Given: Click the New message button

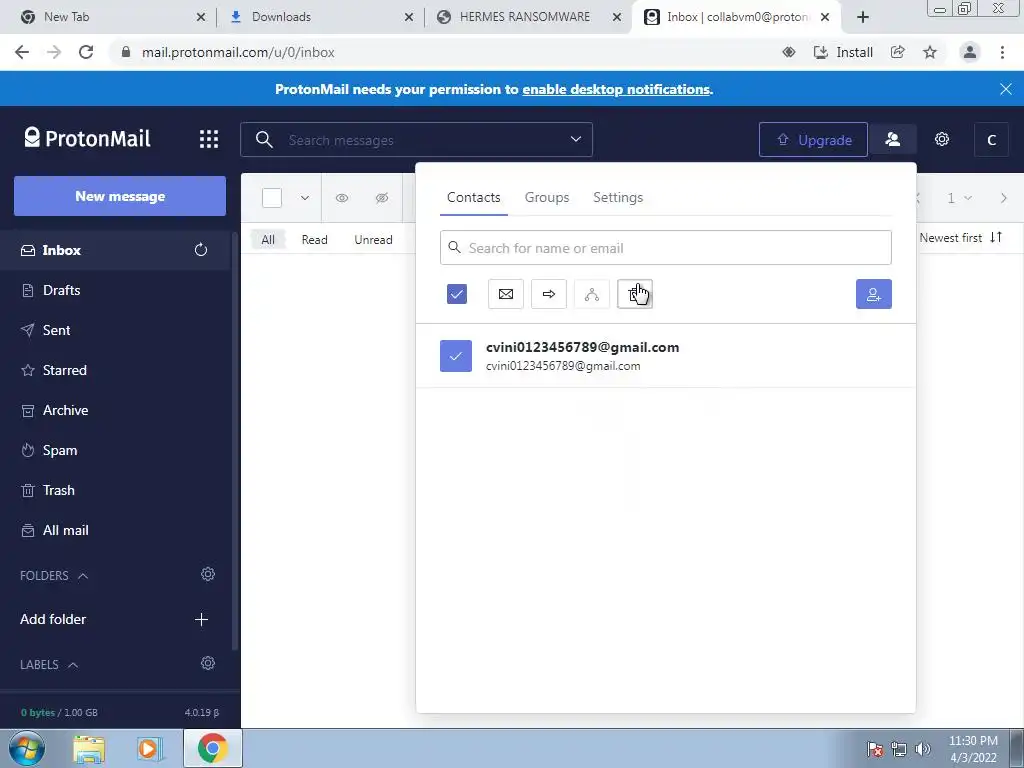Looking at the screenshot, I should point(120,196).
